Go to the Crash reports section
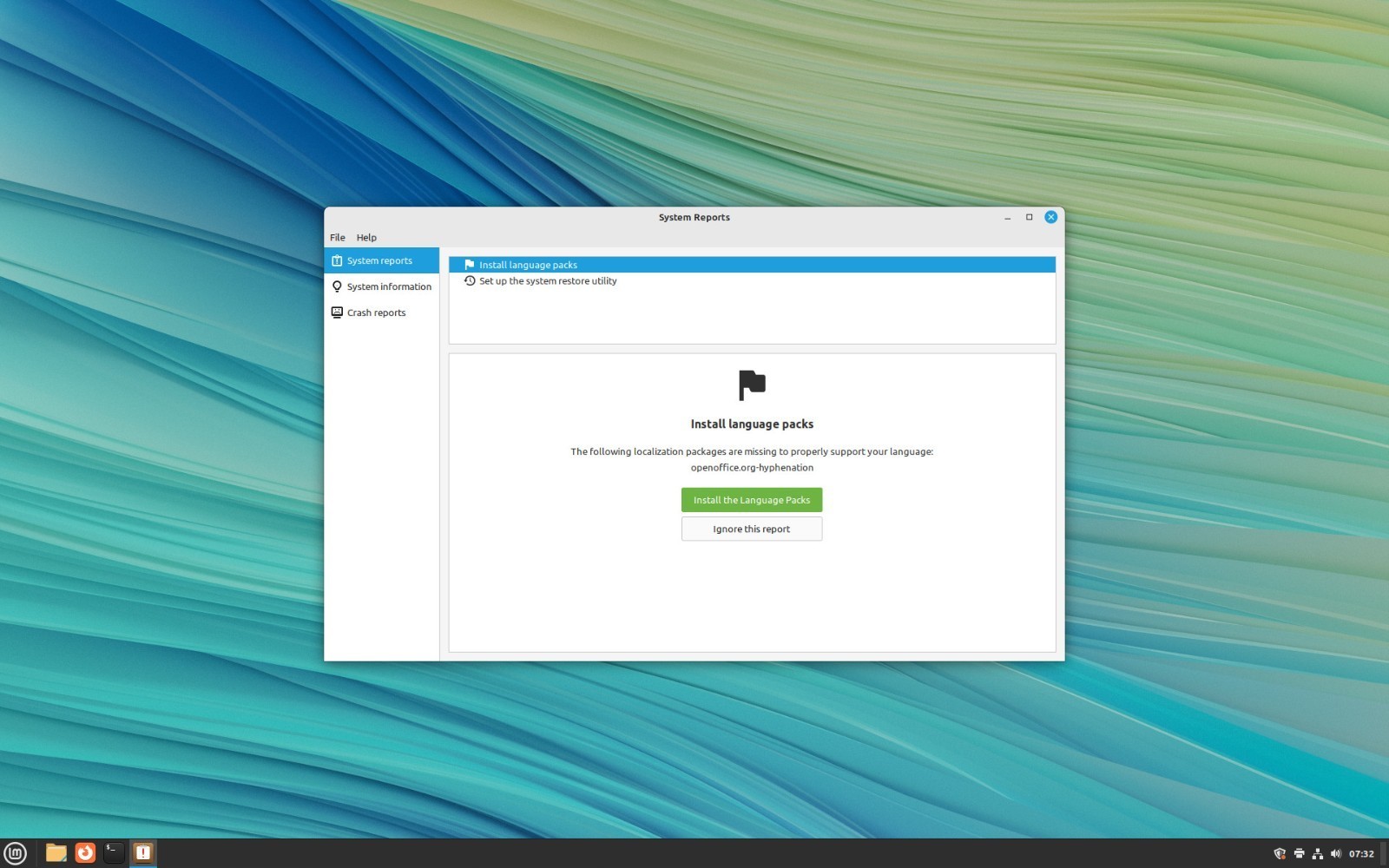This screenshot has height=868, width=1389. (x=376, y=312)
